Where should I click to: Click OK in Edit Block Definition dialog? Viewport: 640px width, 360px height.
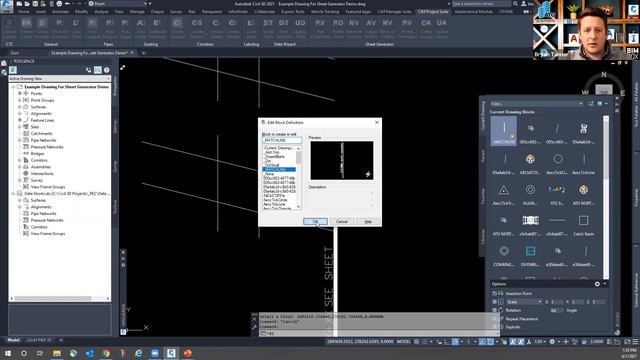(x=315, y=222)
